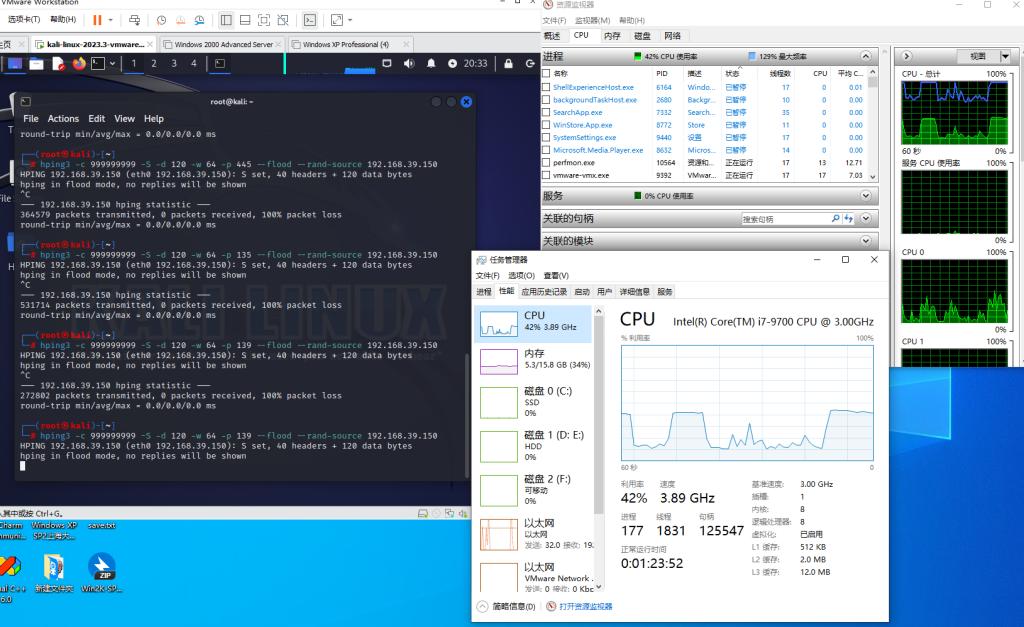Switch to 内存 tab in Resource Monitor
The image size is (1024, 627).
click(x=612, y=36)
